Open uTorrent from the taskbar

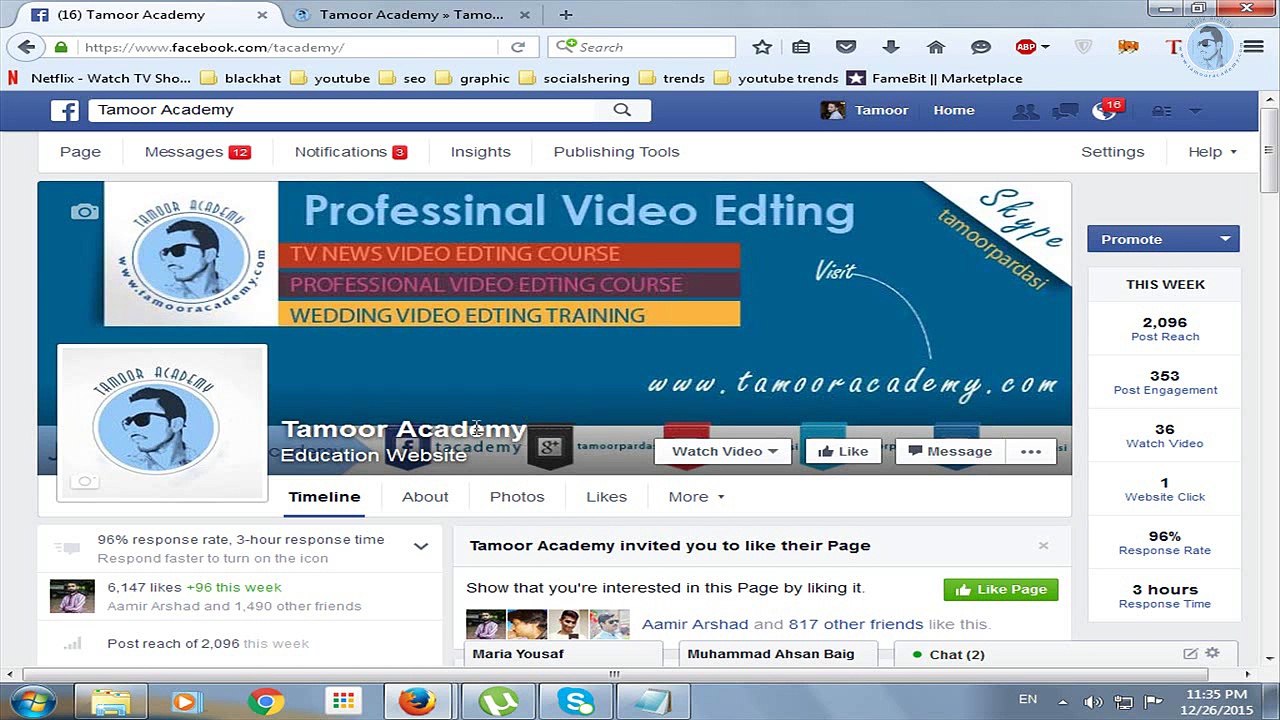[x=497, y=701]
